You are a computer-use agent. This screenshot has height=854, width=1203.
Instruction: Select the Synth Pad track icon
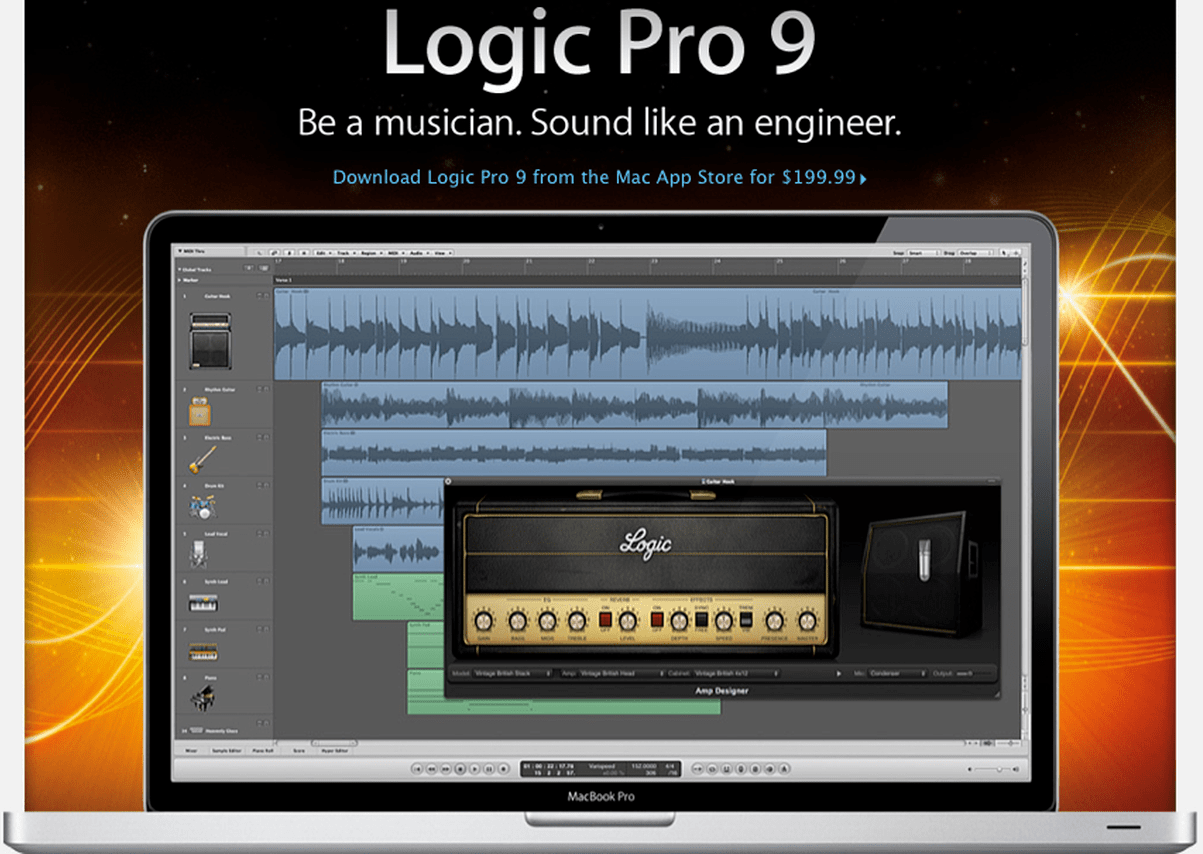coord(202,652)
